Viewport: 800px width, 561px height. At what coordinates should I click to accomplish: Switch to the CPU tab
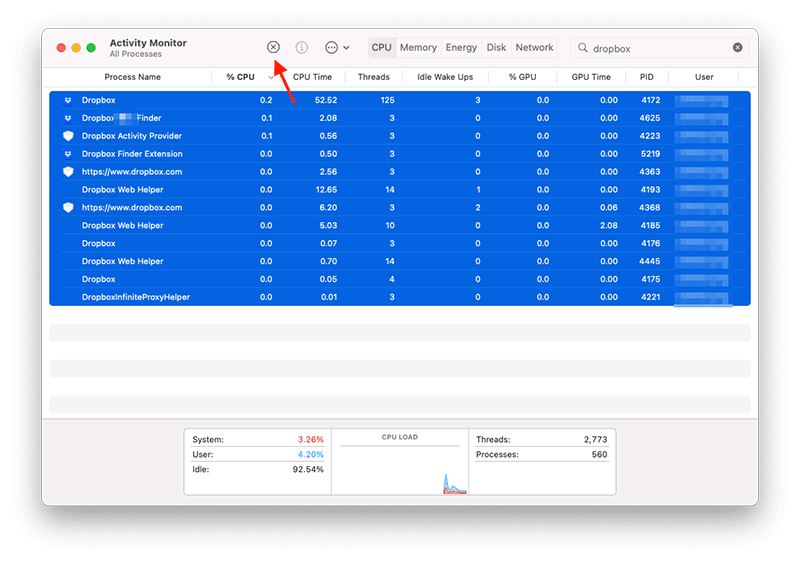381,47
